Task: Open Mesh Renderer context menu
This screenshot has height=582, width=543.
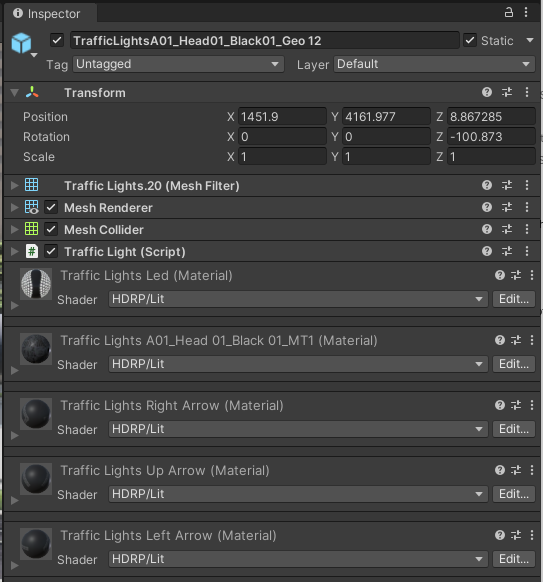Action: tap(527, 207)
